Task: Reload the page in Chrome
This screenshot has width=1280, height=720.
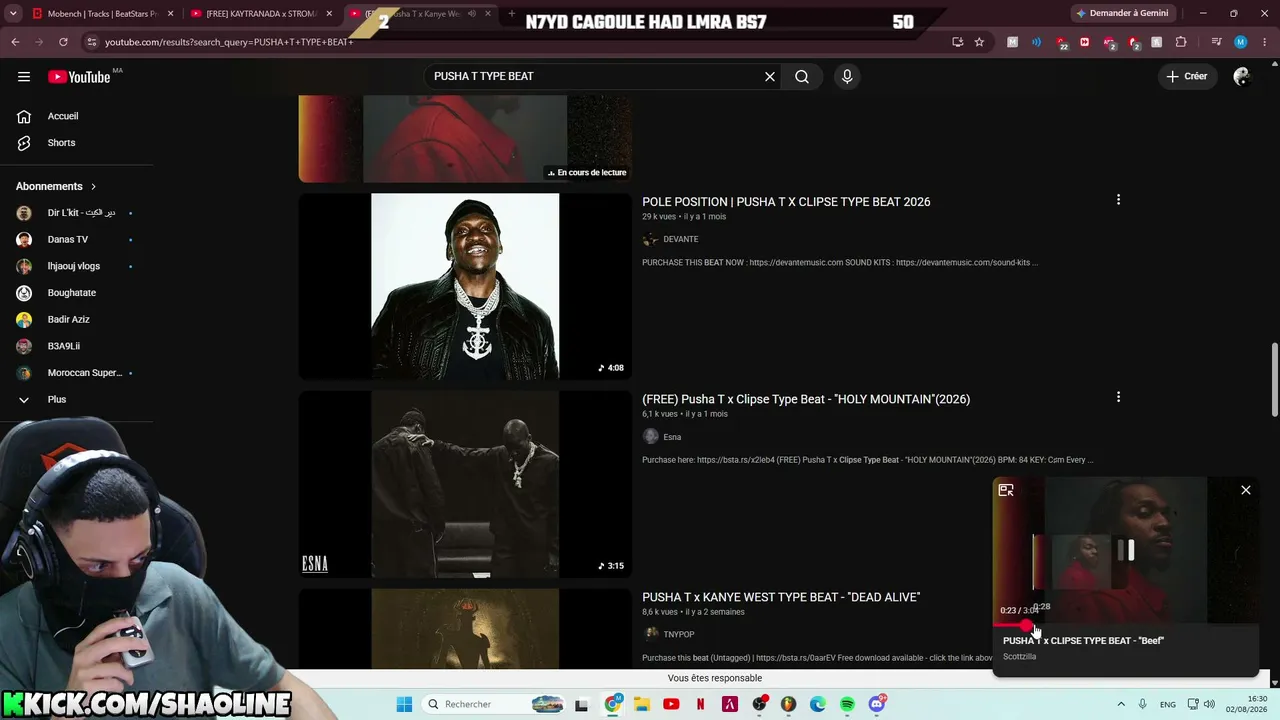Action: point(63,42)
